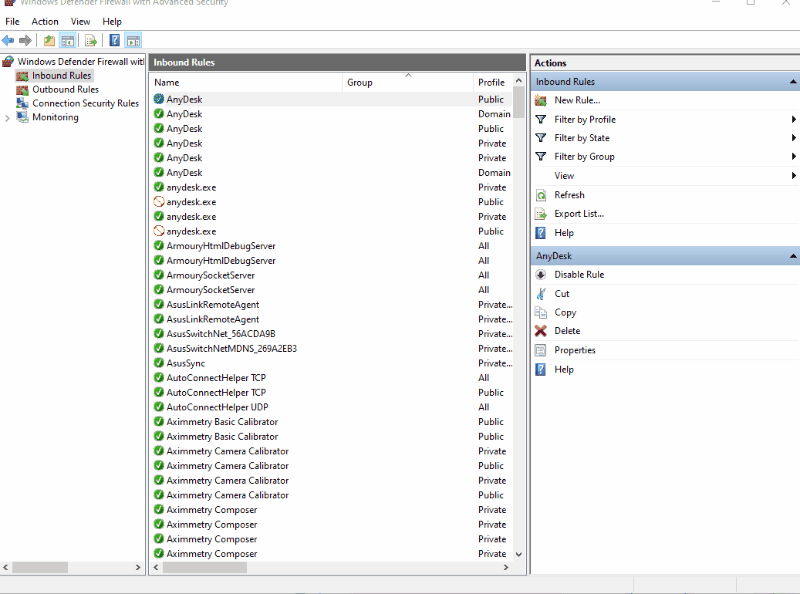Open Help from the toolbar question-mark icon

[115, 40]
